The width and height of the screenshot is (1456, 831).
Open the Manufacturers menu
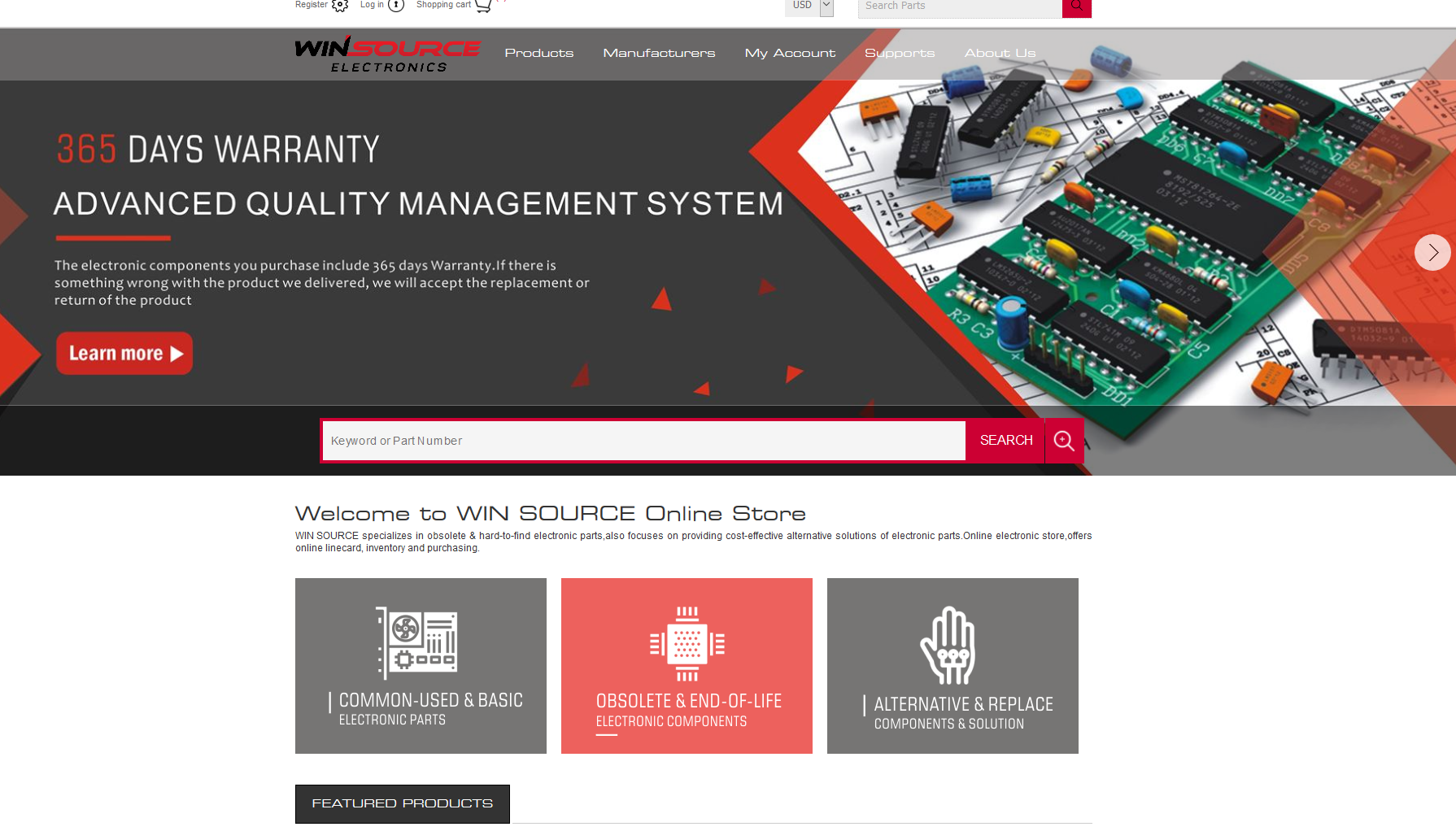click(x=659, y=53)
